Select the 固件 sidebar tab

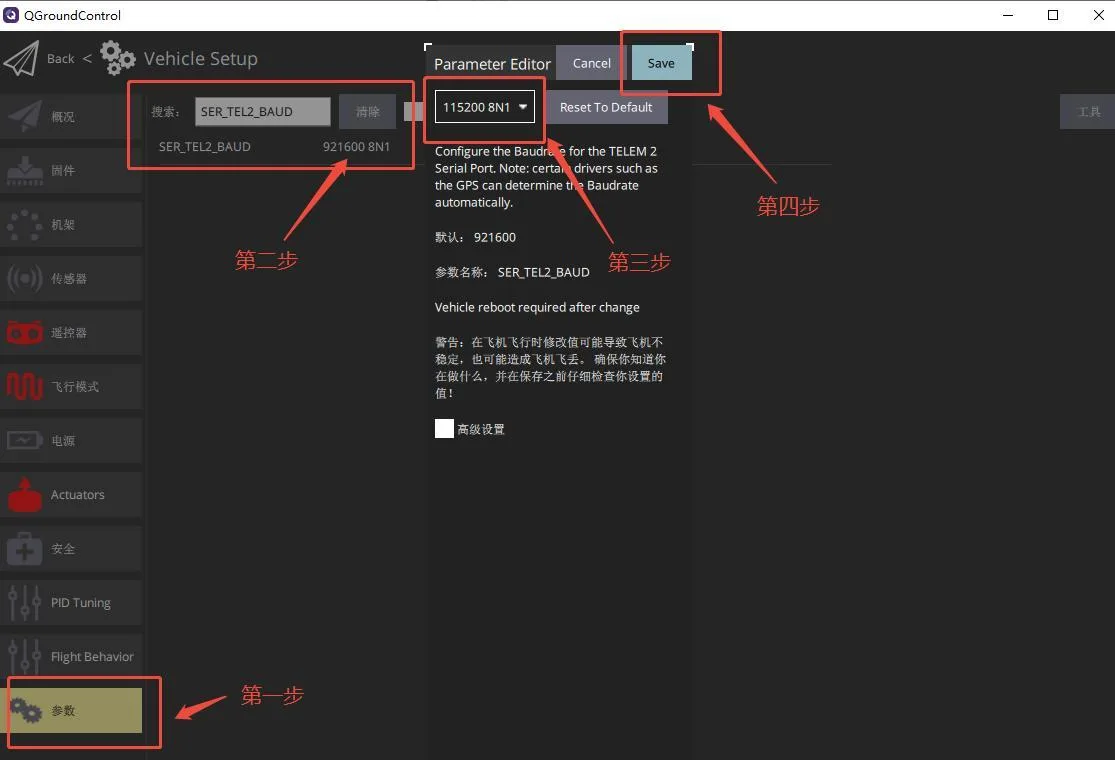(71, 171)
